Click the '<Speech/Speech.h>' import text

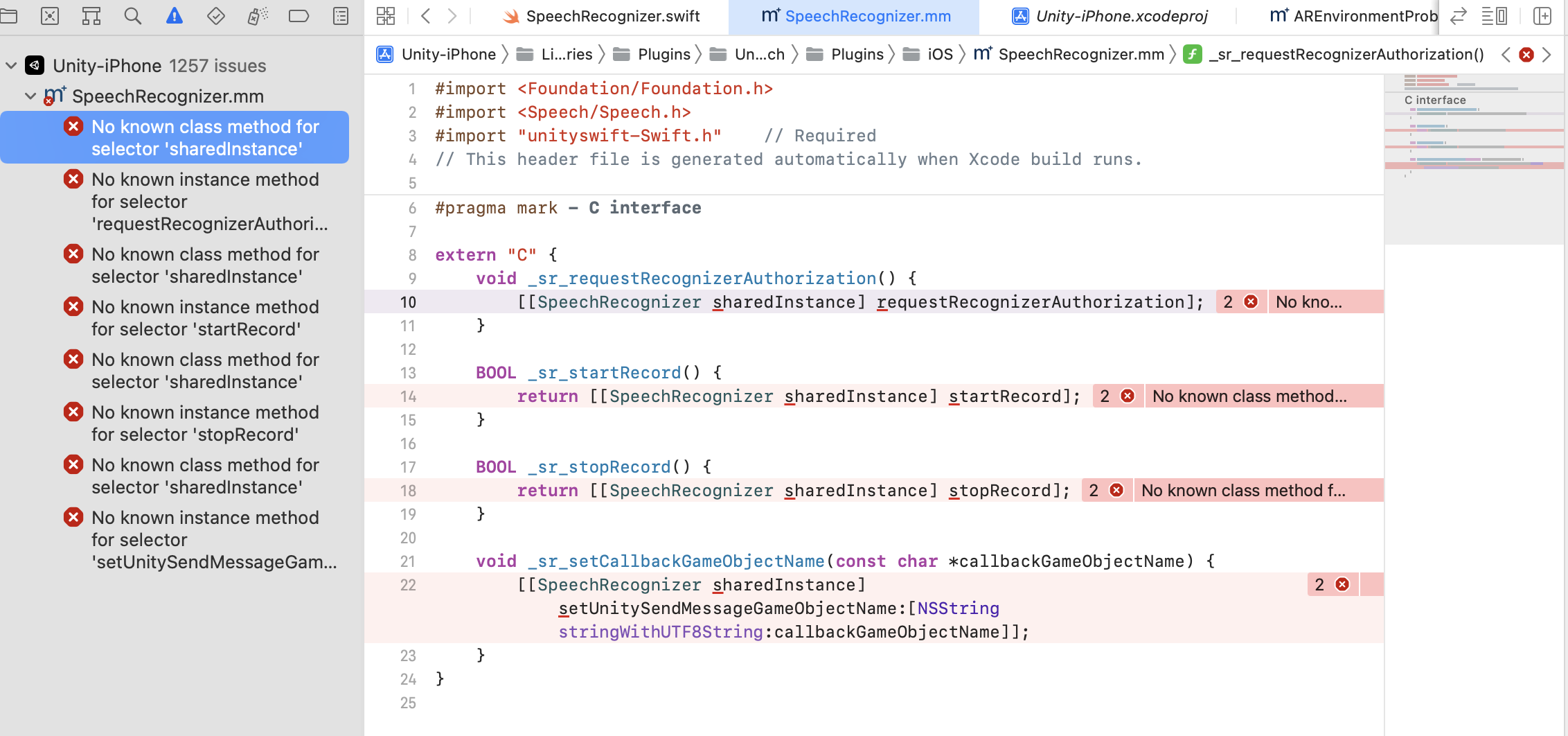pyautogui.click(x=604, y=112)
